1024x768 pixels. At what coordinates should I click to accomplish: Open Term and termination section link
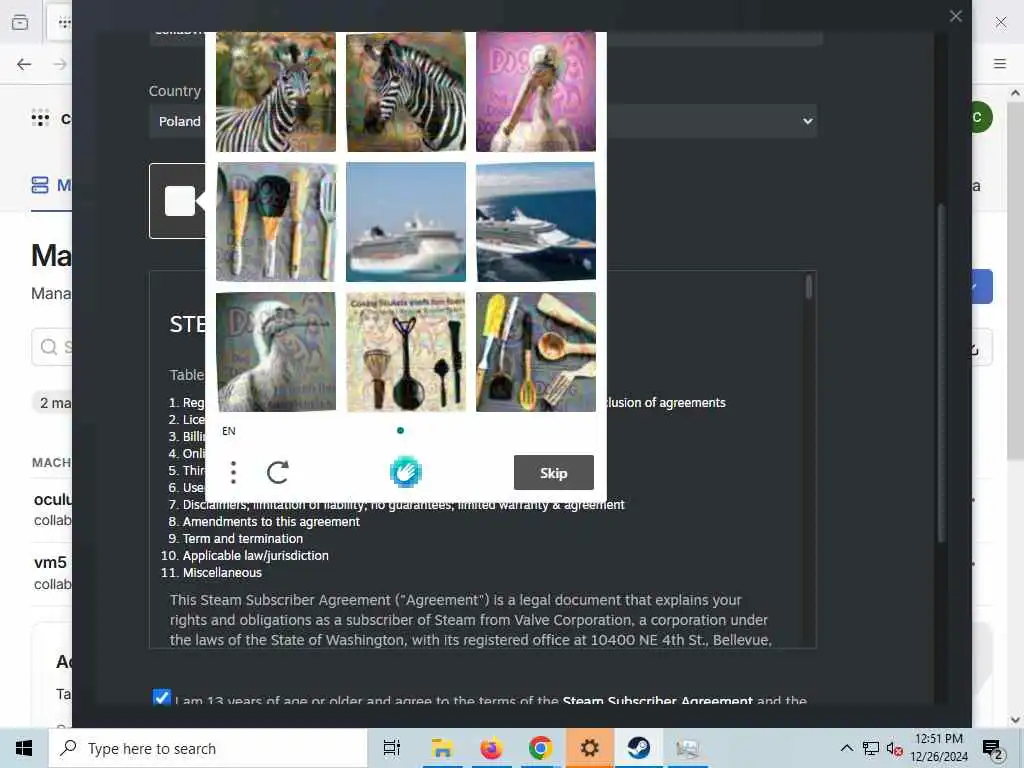click(242, 539)
